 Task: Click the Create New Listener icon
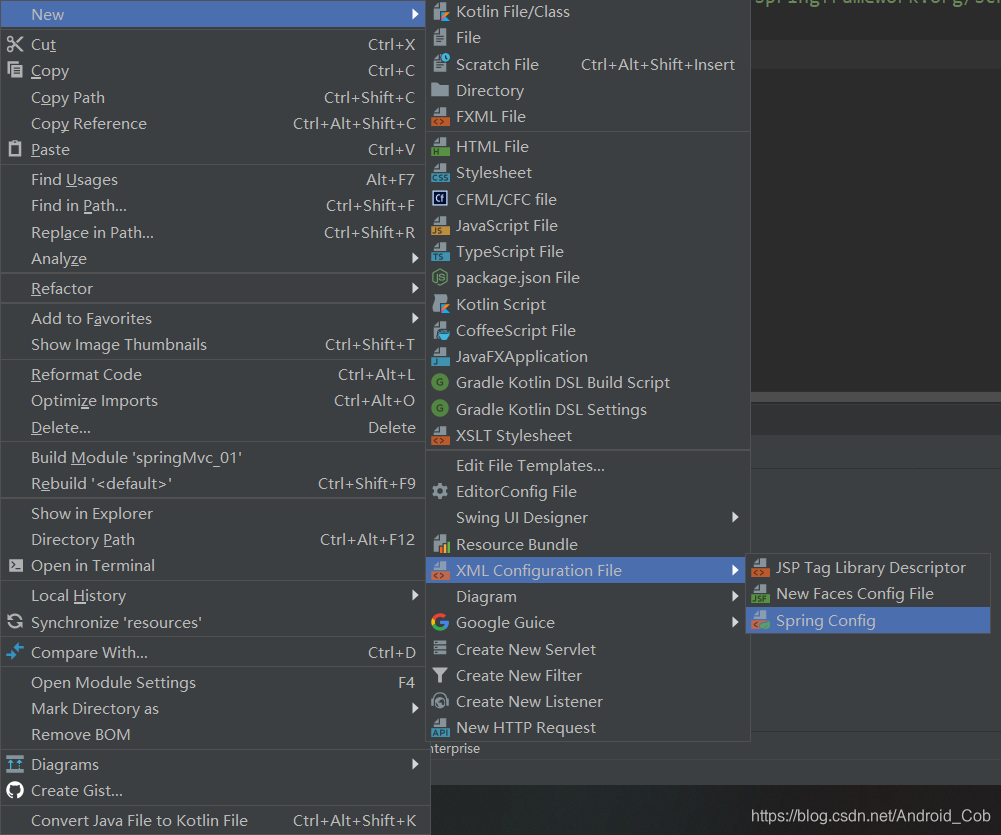coord(440,701)
